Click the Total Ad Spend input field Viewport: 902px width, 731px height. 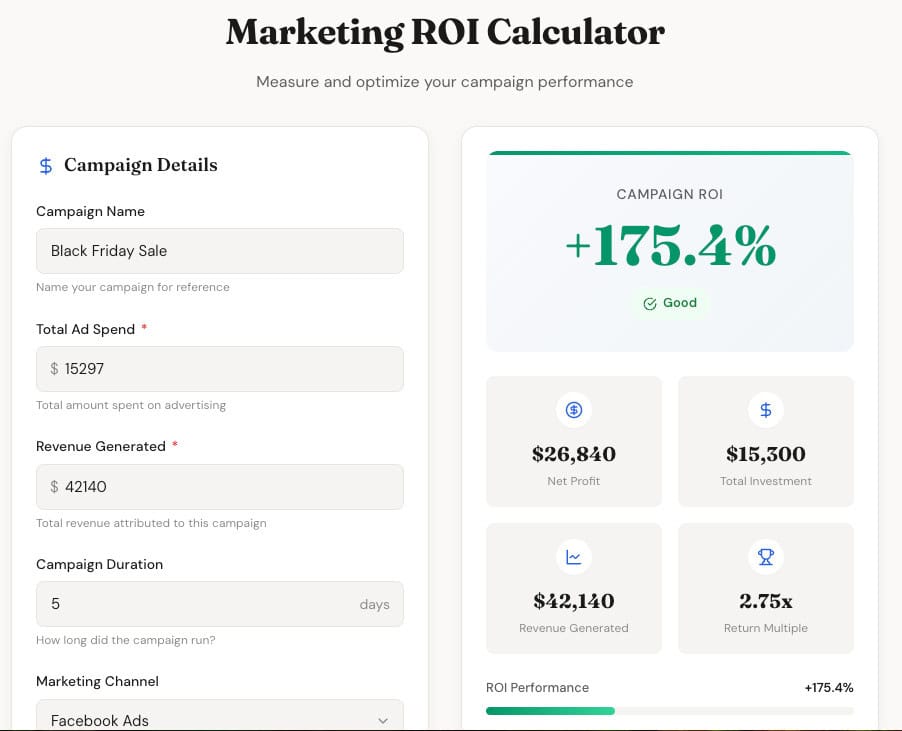pos(219,368)
